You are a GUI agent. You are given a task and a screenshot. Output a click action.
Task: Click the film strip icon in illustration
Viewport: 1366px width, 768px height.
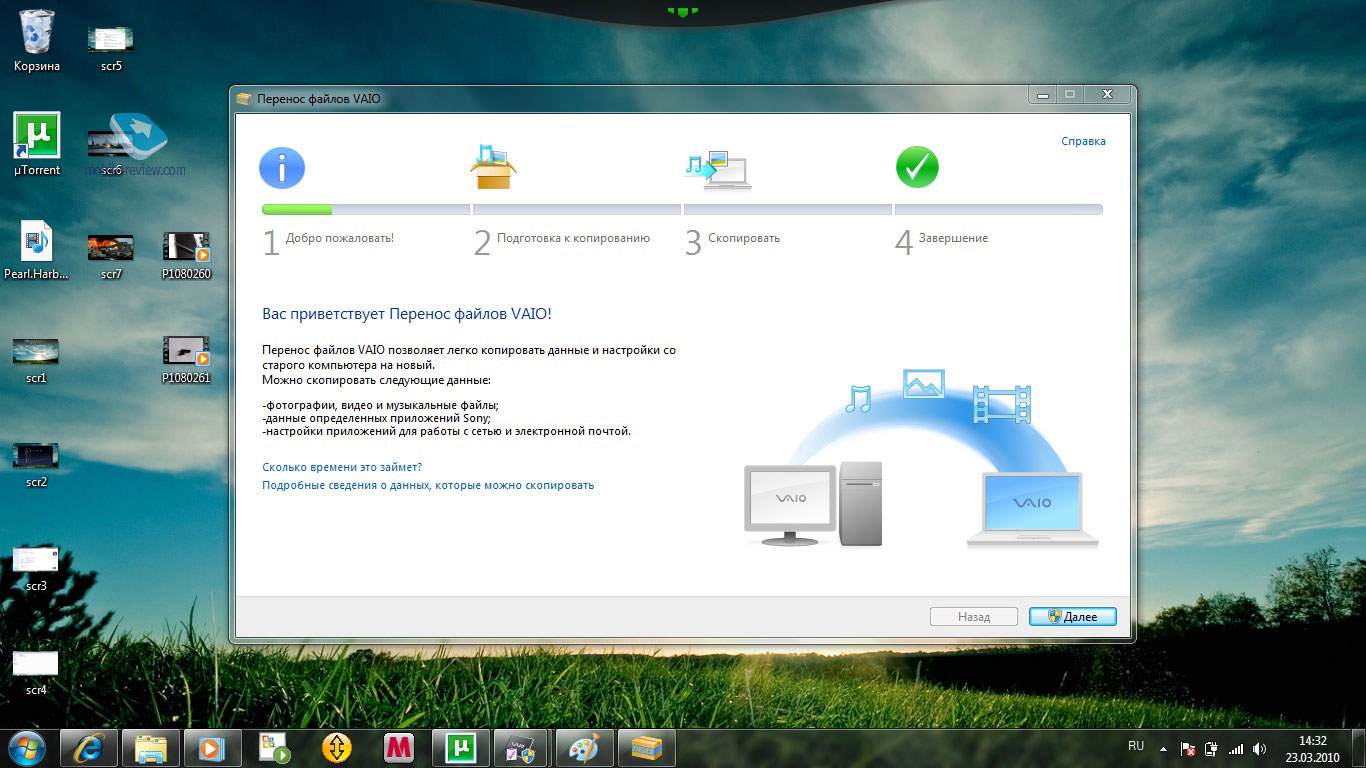[x=1001, y=403]
